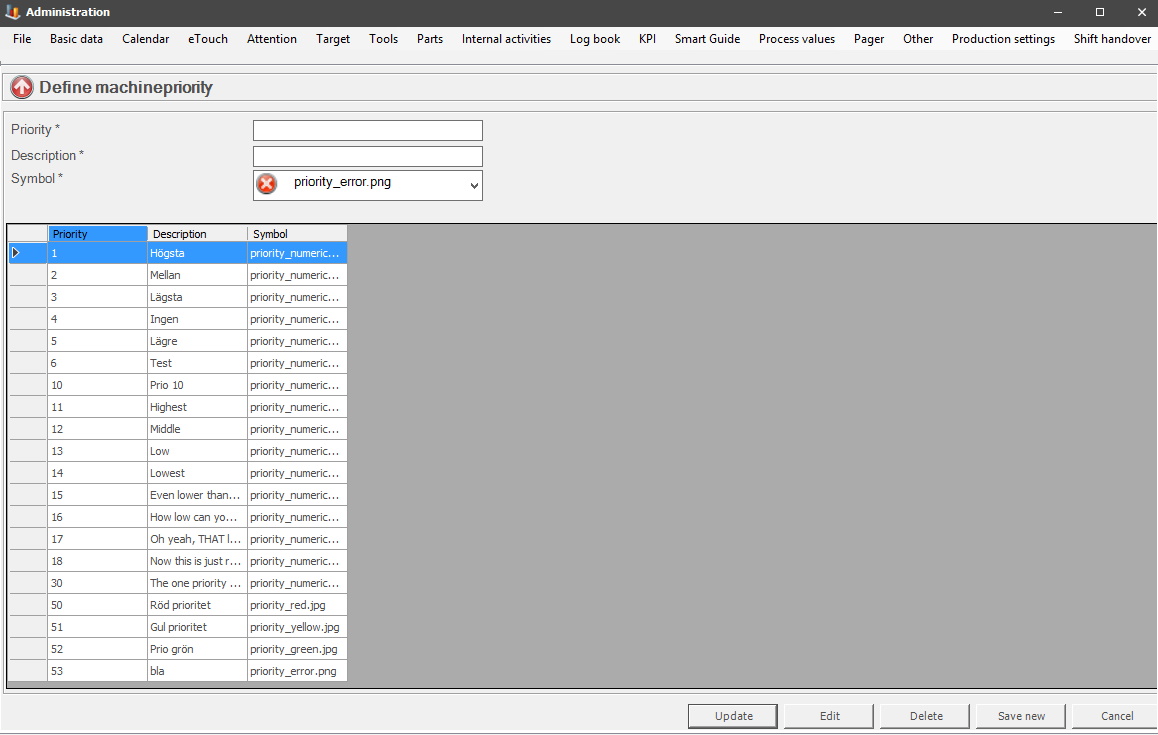The width and height of the screenshot is (1158, 735).
Task: Focus the Description text field
Action: click(x=367, y=157)
